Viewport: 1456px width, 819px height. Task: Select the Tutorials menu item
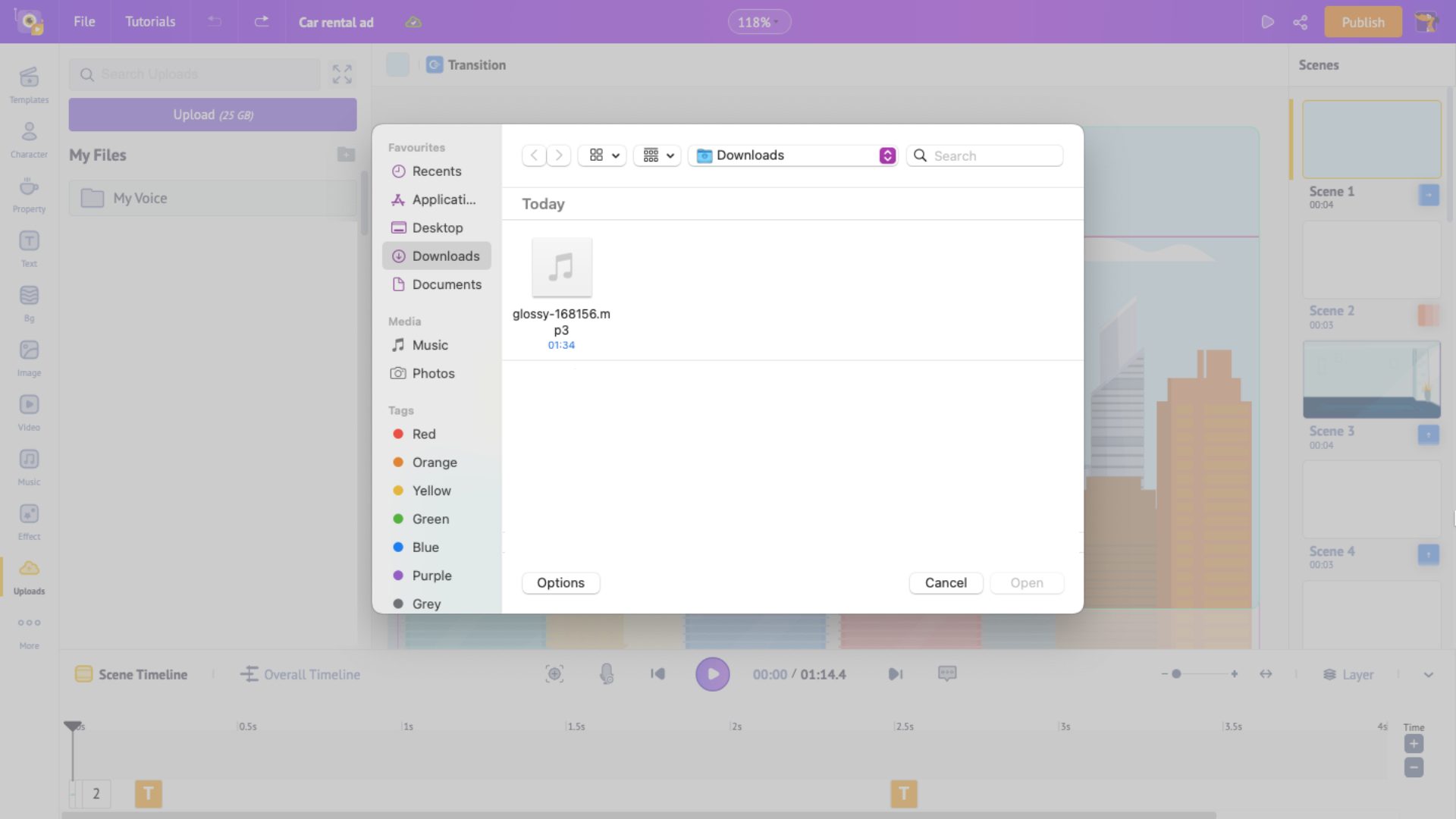click(x=149, y=22)
